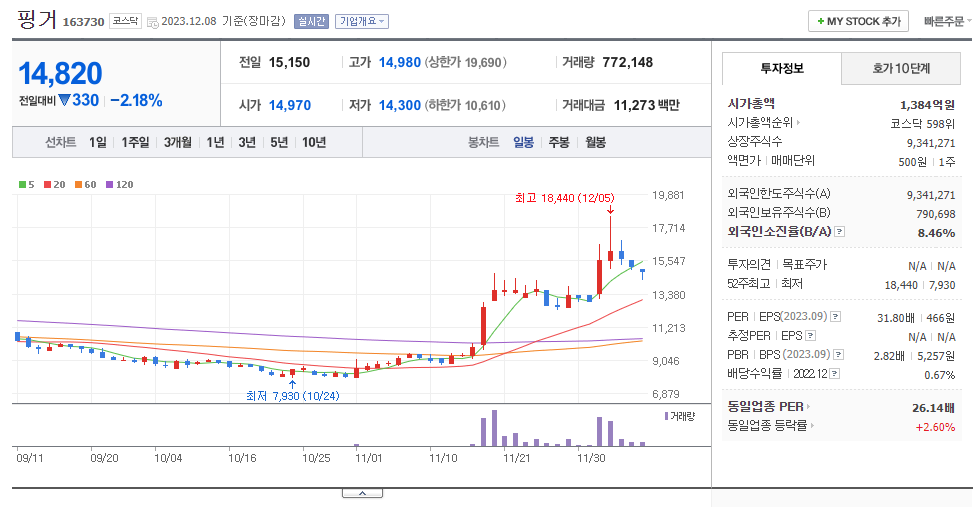Click the MY STOCK 추가 button
Viewport: 977px width, 507px height.
coord(859,21)
